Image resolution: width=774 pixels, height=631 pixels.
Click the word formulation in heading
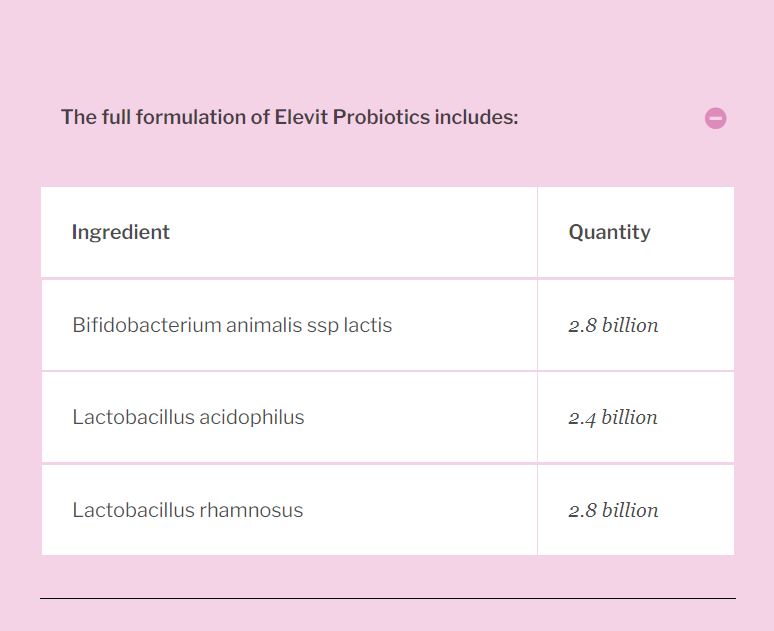(x=201, y=118)
